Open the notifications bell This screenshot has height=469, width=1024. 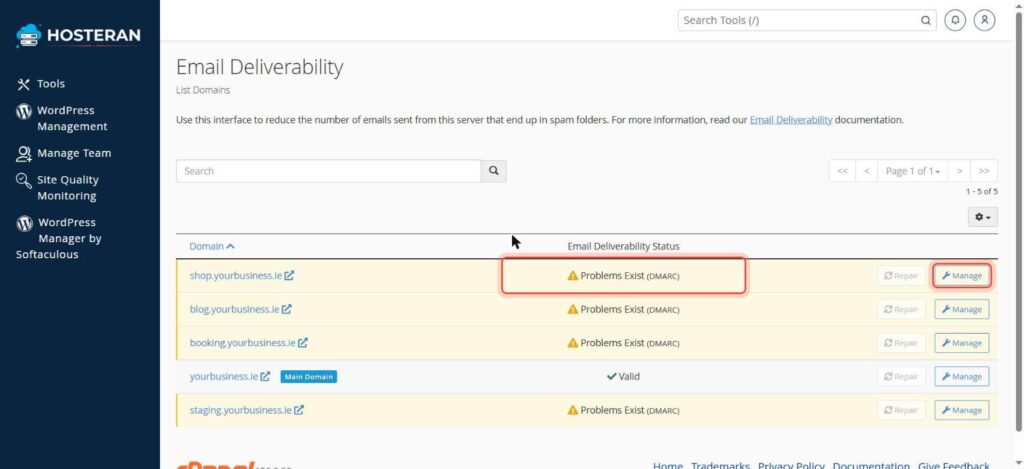click(955, 20)
